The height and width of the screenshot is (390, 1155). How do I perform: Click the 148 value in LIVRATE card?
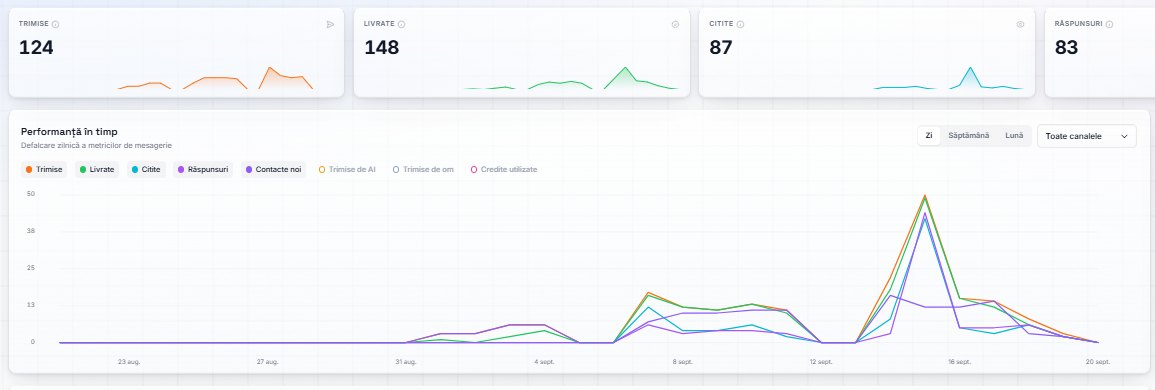pos(382,48)
